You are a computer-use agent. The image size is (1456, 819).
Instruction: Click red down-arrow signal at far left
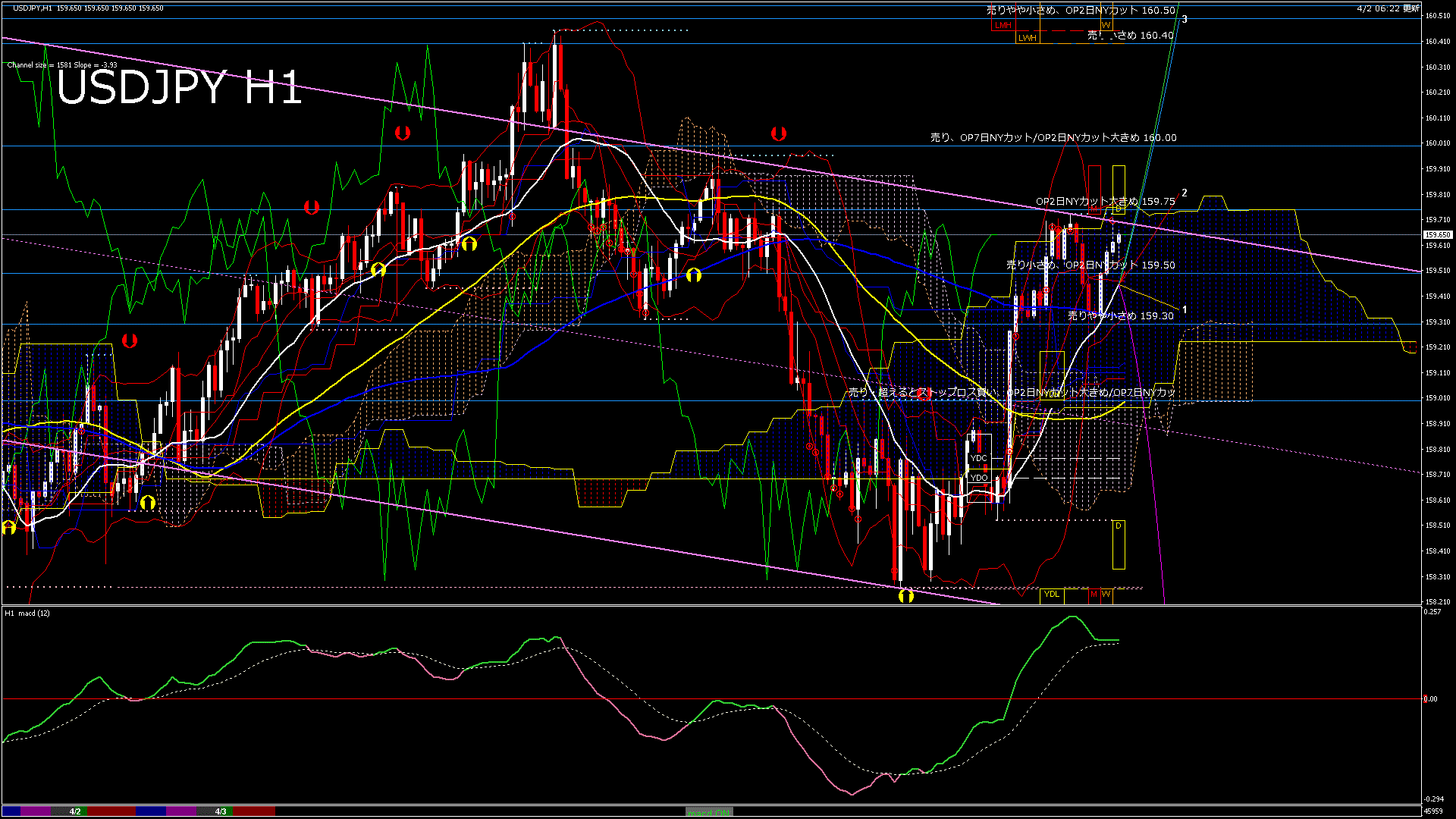coord(130,340)
